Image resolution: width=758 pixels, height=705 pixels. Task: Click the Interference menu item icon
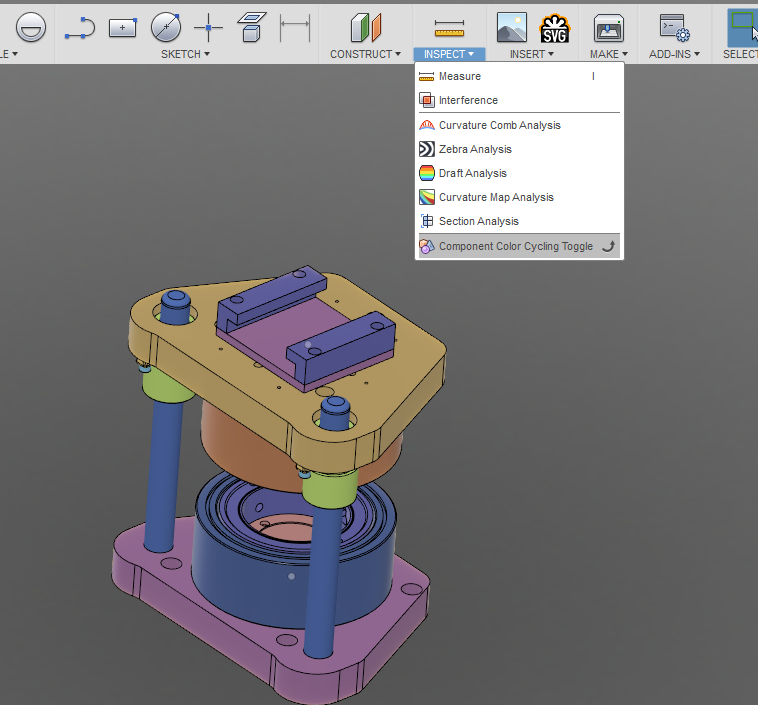[426, 100]
